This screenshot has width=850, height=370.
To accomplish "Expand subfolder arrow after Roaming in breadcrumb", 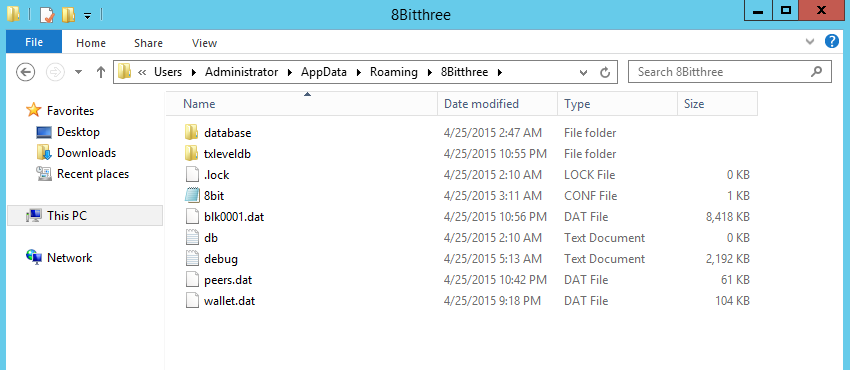I will point(429,72).
